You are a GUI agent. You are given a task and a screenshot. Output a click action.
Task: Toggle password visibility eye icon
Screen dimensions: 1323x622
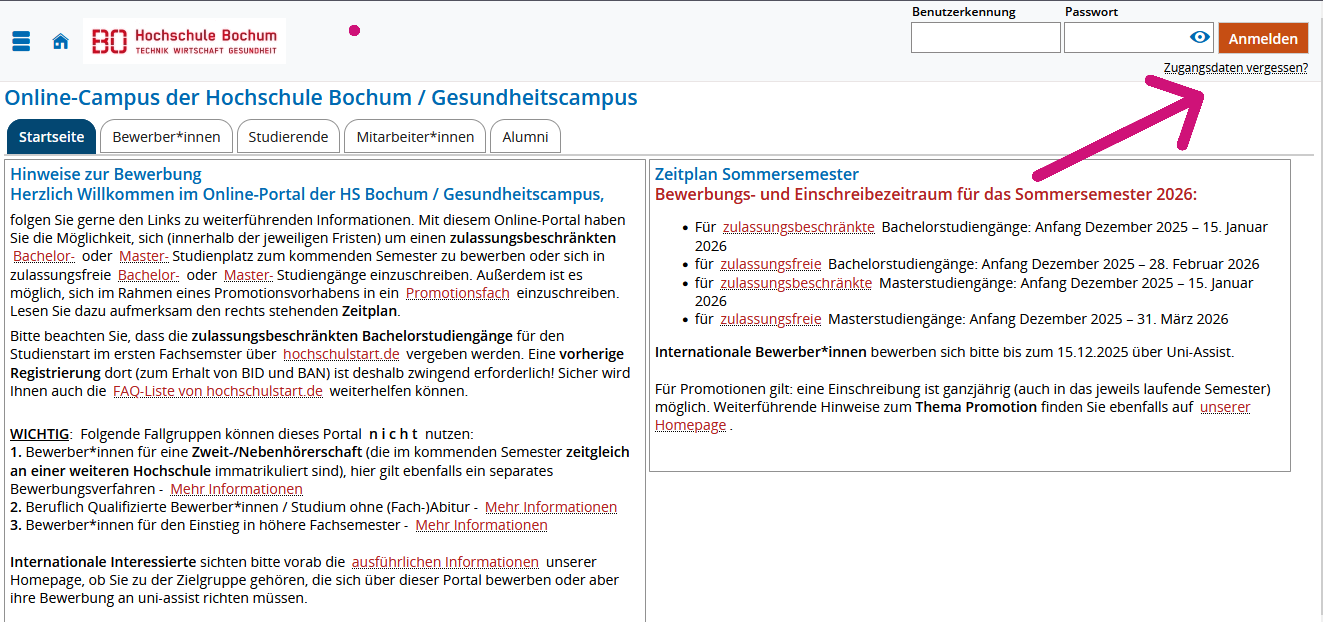[1200, 38]
